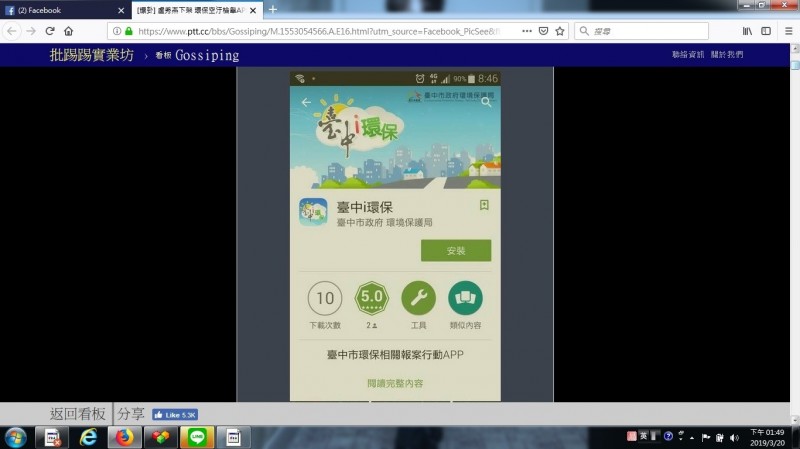Toggle the Firefox sidebar view
800x449 pixels.
pos(766,31)
